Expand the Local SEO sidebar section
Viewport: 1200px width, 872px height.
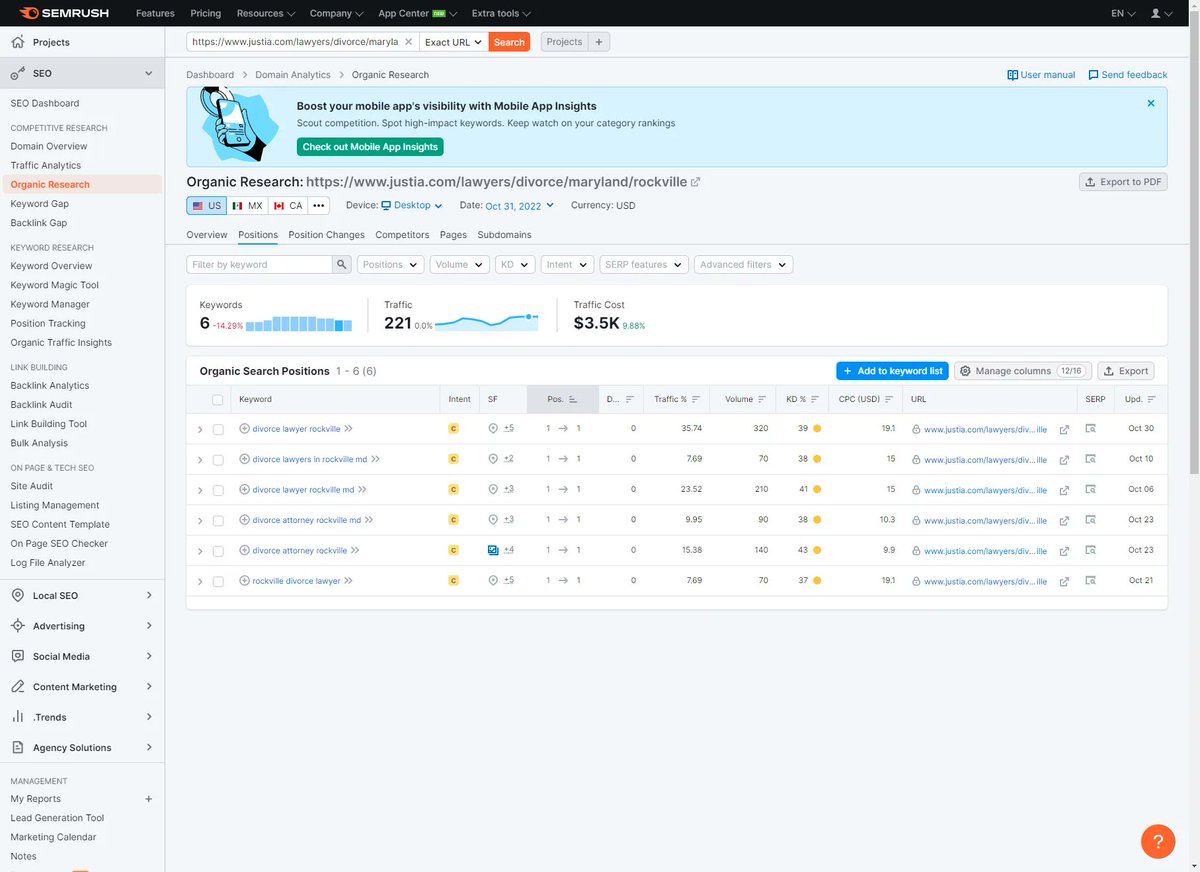[x=82, y=595]
